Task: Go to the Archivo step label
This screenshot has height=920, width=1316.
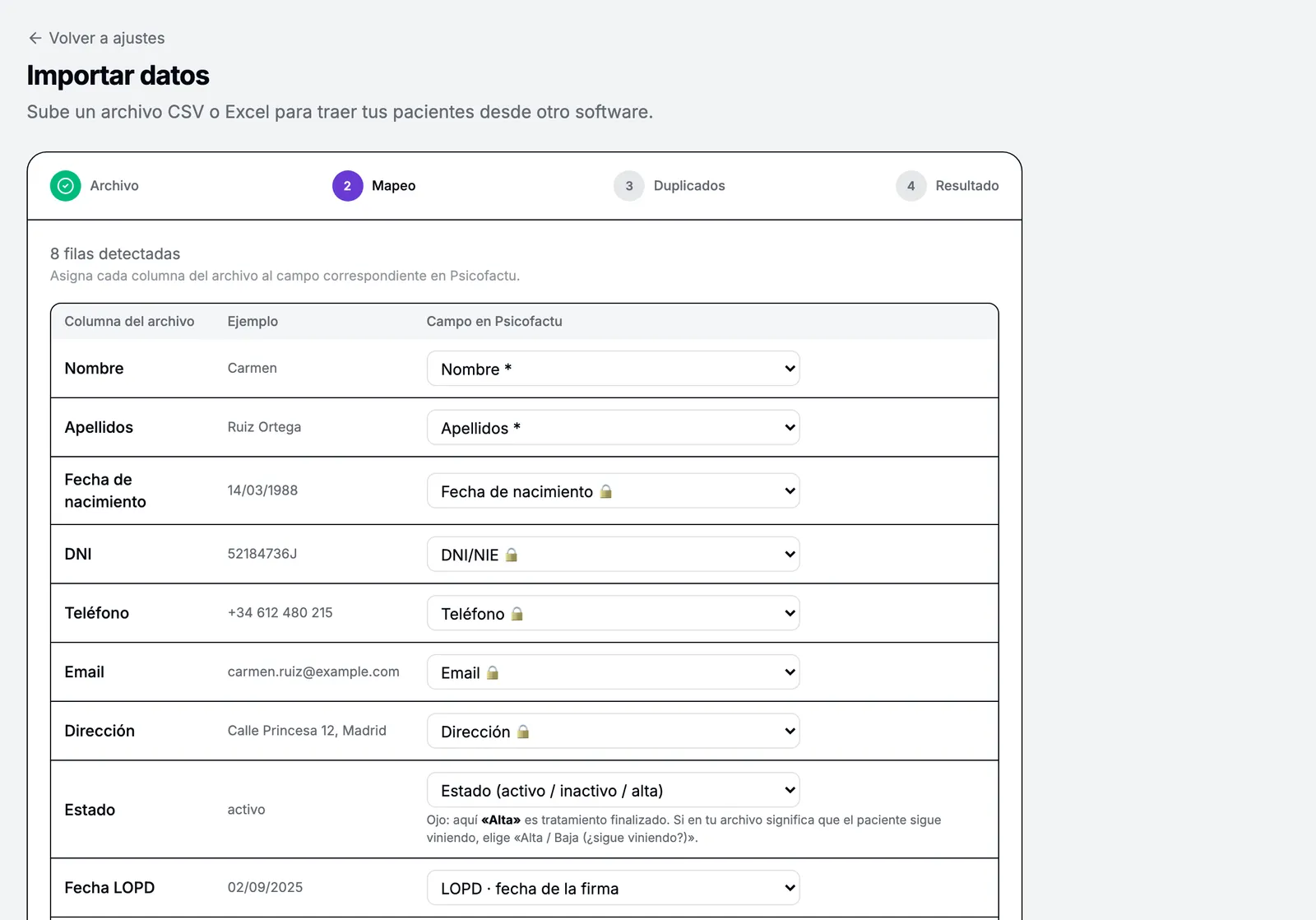Action: pos(114,186)
